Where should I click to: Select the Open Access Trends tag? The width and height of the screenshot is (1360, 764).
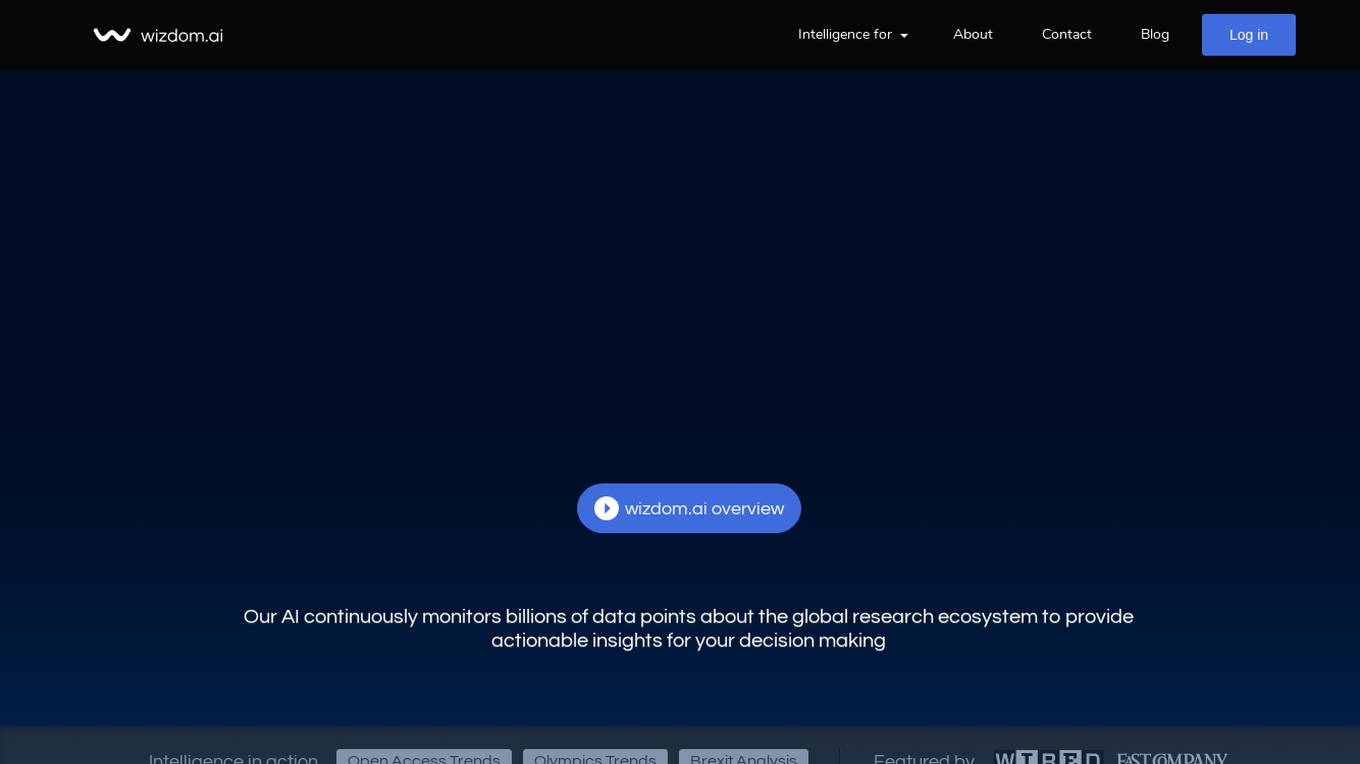pyautogui.click(x=423, y=758)
